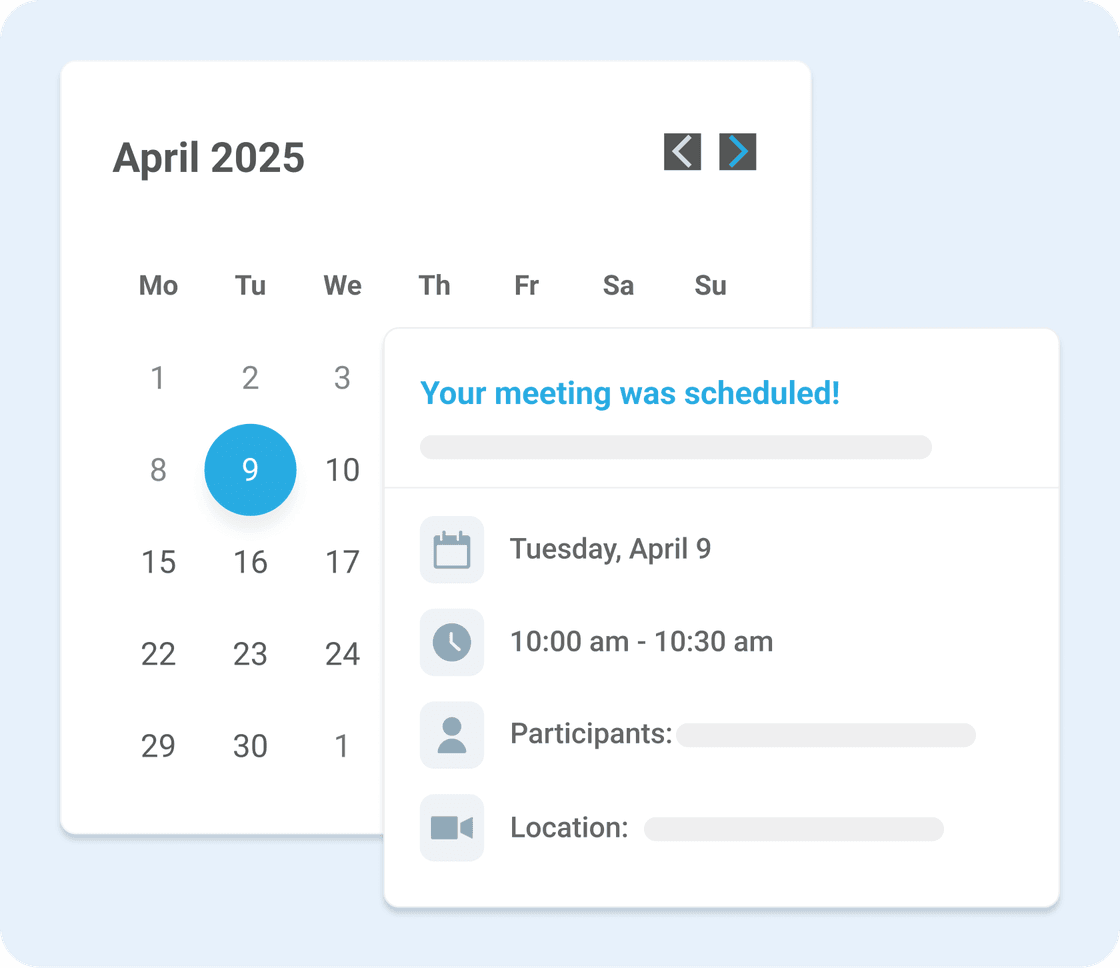
Task: Click the placeholder bar under the meeting heading
Action: [675, 447]
